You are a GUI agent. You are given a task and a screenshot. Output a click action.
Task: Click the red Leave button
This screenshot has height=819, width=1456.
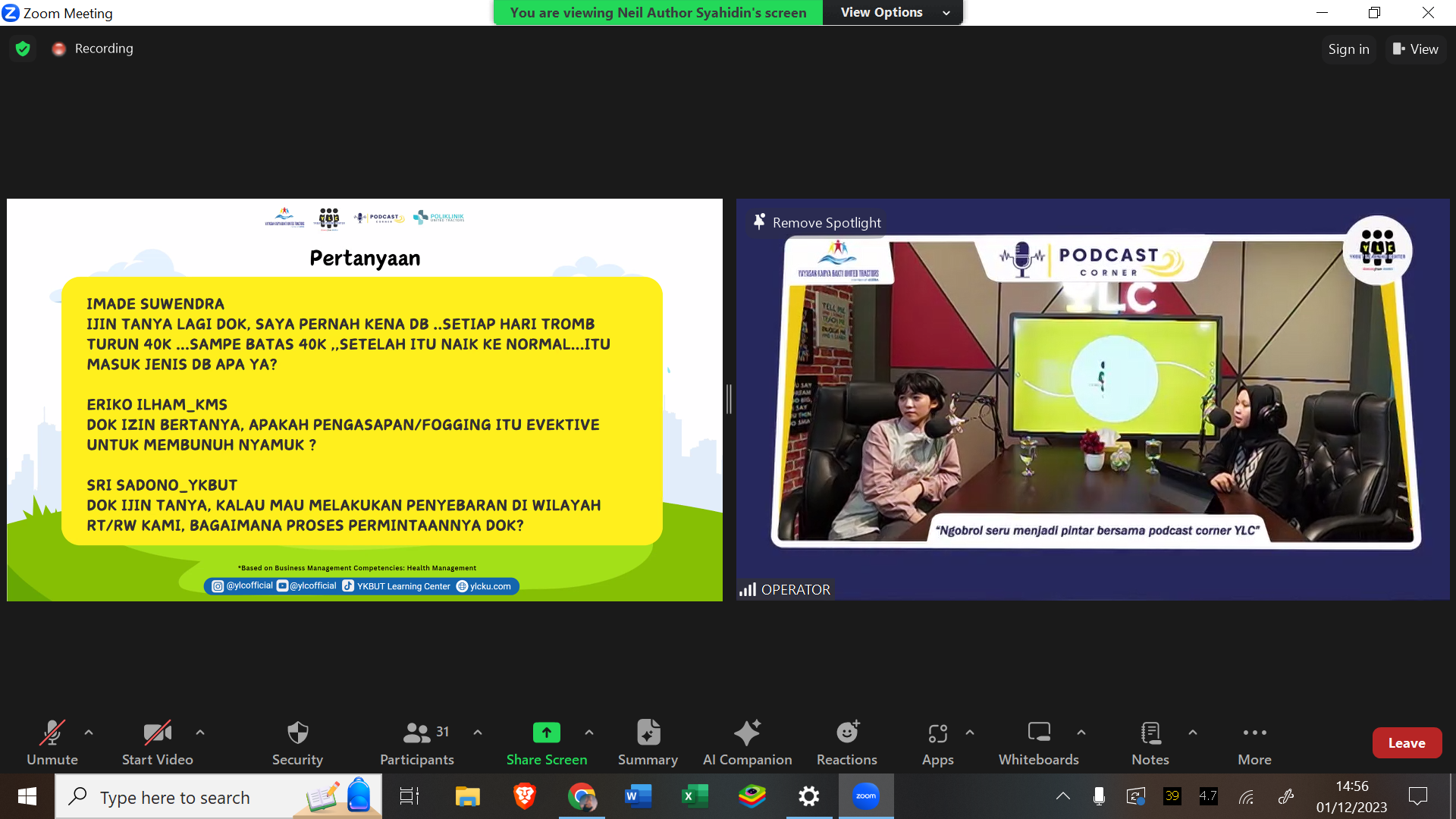pos(1406,743)
